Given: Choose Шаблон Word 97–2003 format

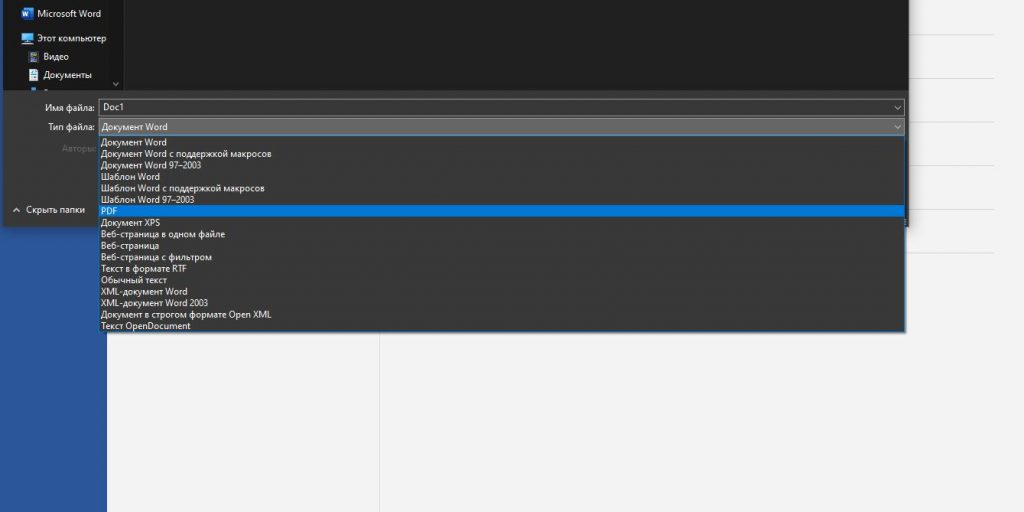Looking at the screenshot, I should click(x=502, y=200).
